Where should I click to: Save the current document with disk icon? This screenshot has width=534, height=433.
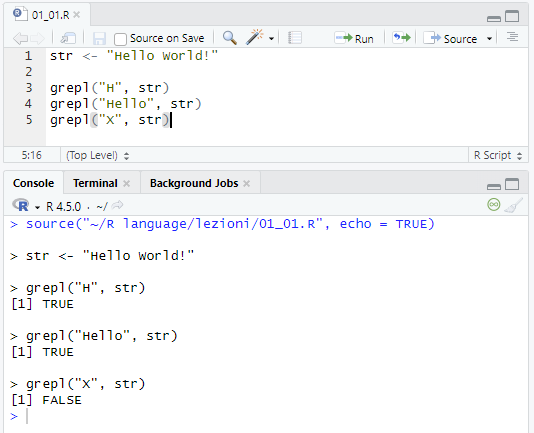pyautogui.click(x=99, y=38)
